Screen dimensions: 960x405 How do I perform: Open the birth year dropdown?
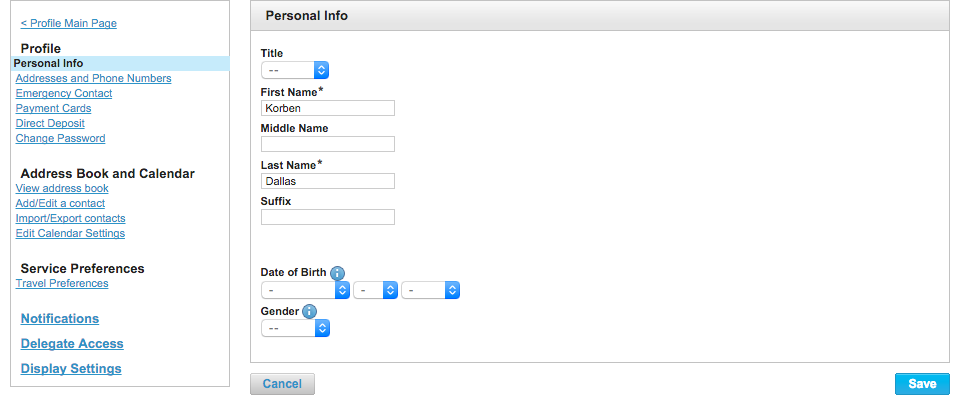tap(430, 290)
